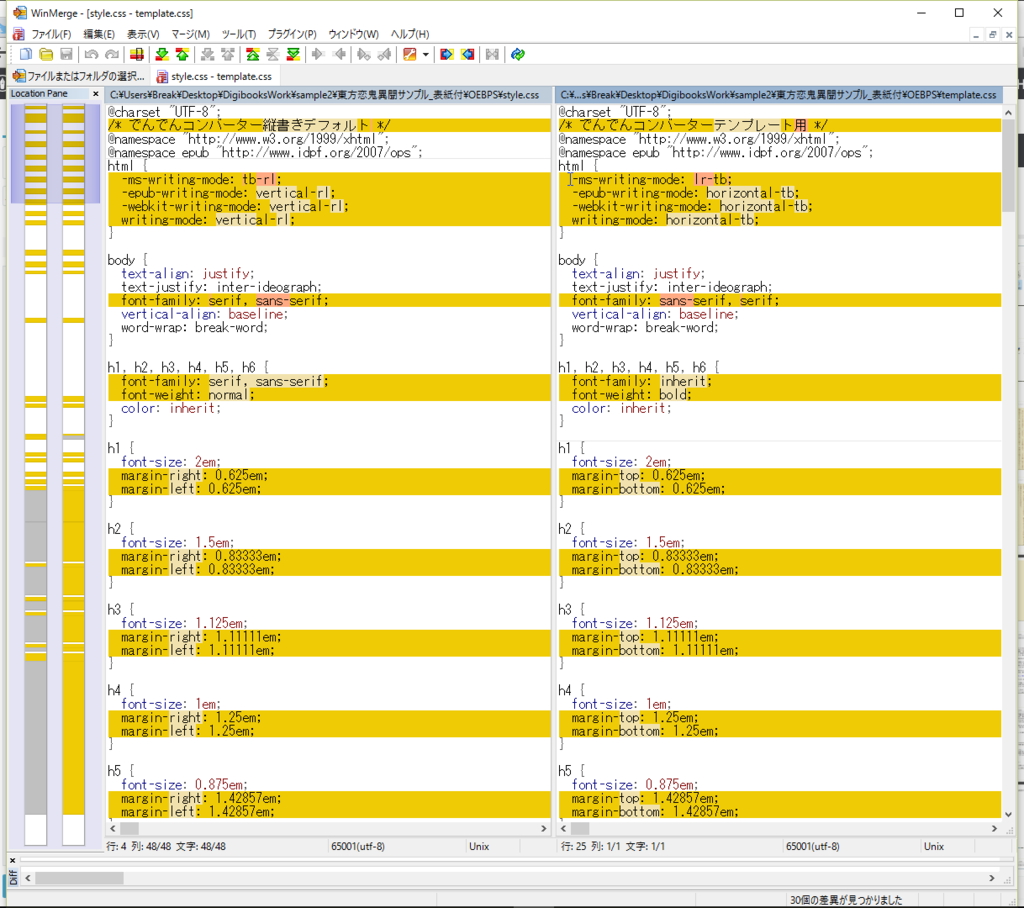Click the right pane vertical scrollbar thumb

click(1008, 166)
